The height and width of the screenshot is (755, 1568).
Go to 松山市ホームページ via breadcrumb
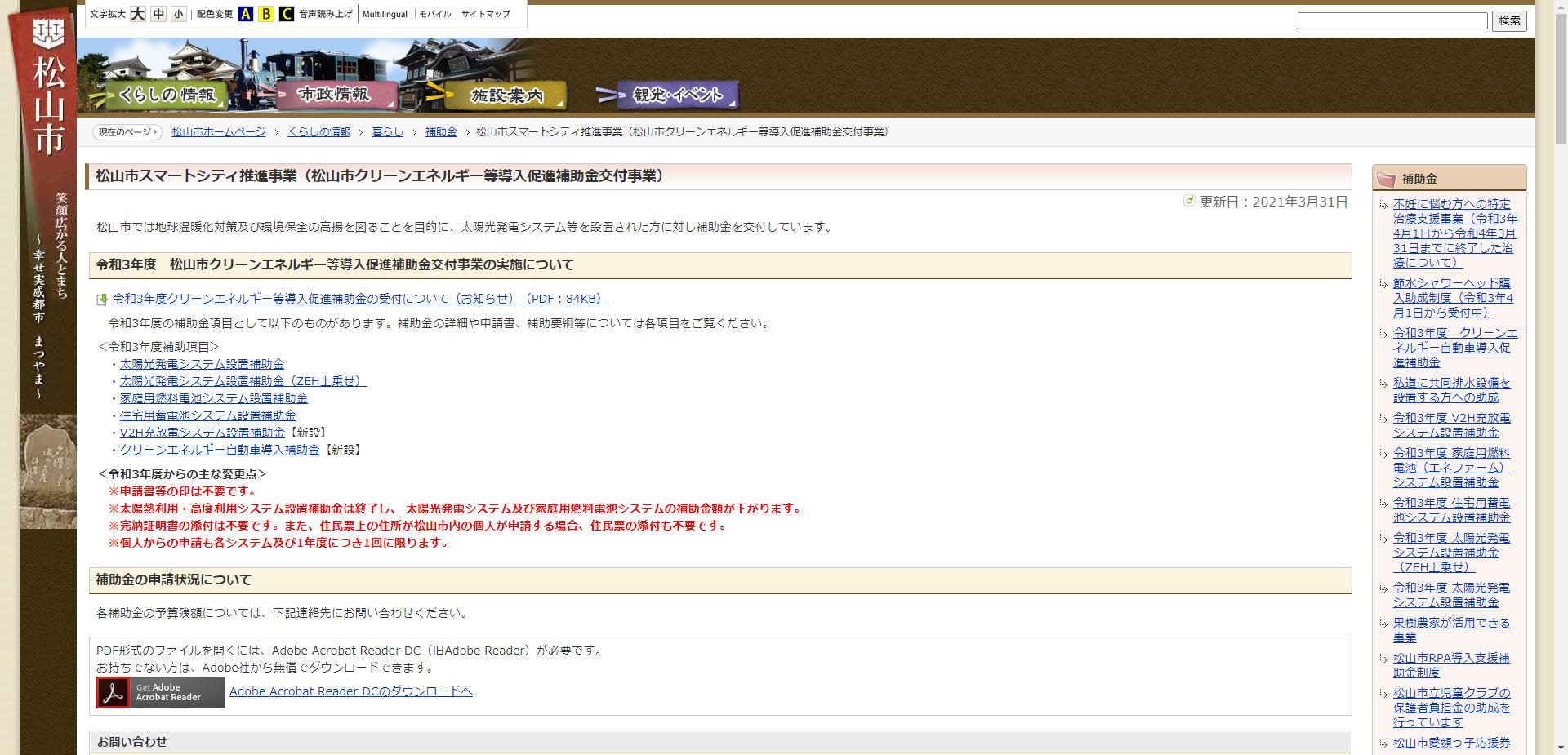217,131
